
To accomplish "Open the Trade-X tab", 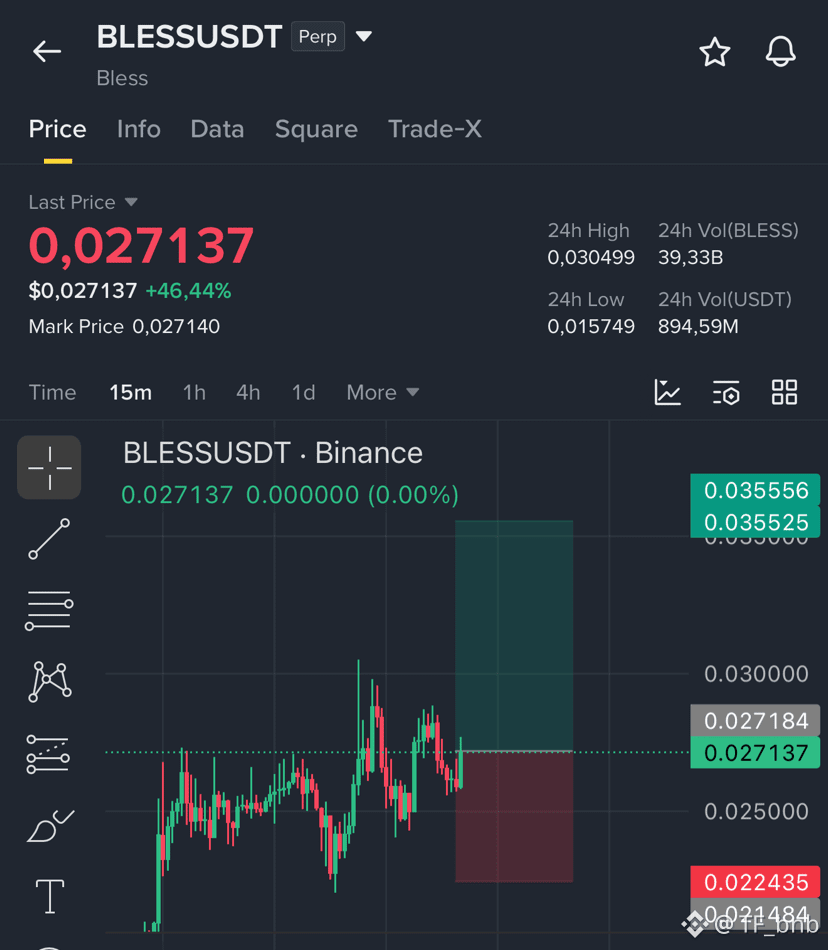I will coord(435,129).
